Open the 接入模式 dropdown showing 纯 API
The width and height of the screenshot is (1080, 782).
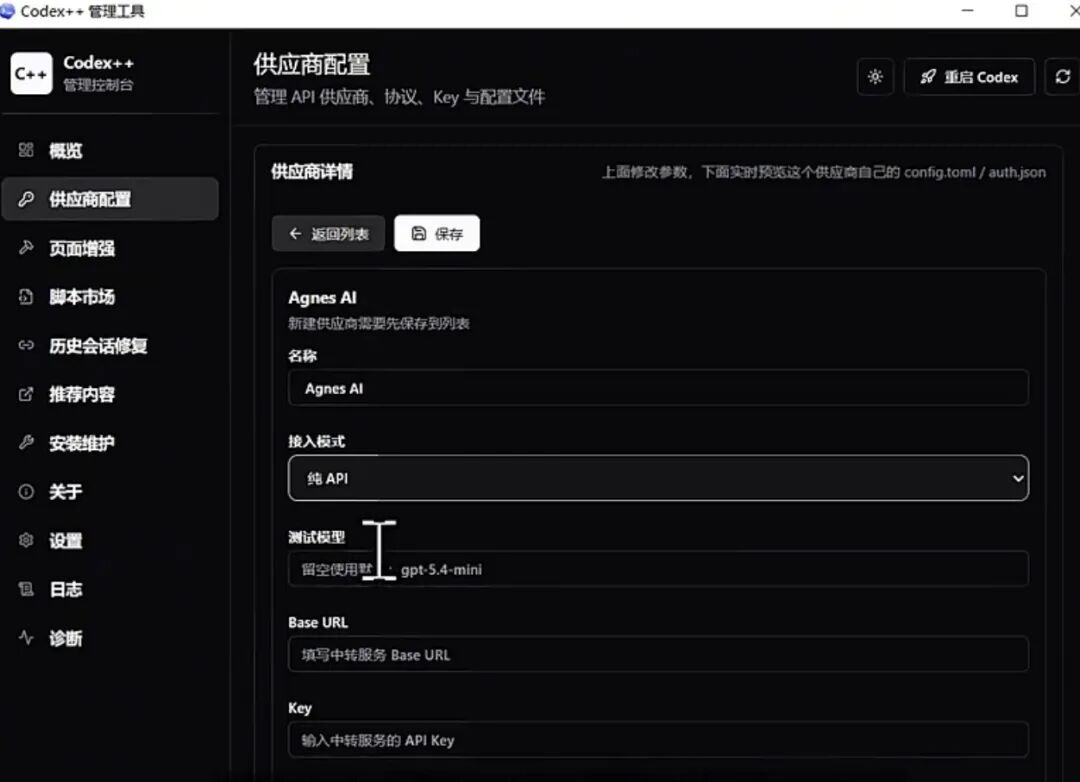click(x=658, y=478)
